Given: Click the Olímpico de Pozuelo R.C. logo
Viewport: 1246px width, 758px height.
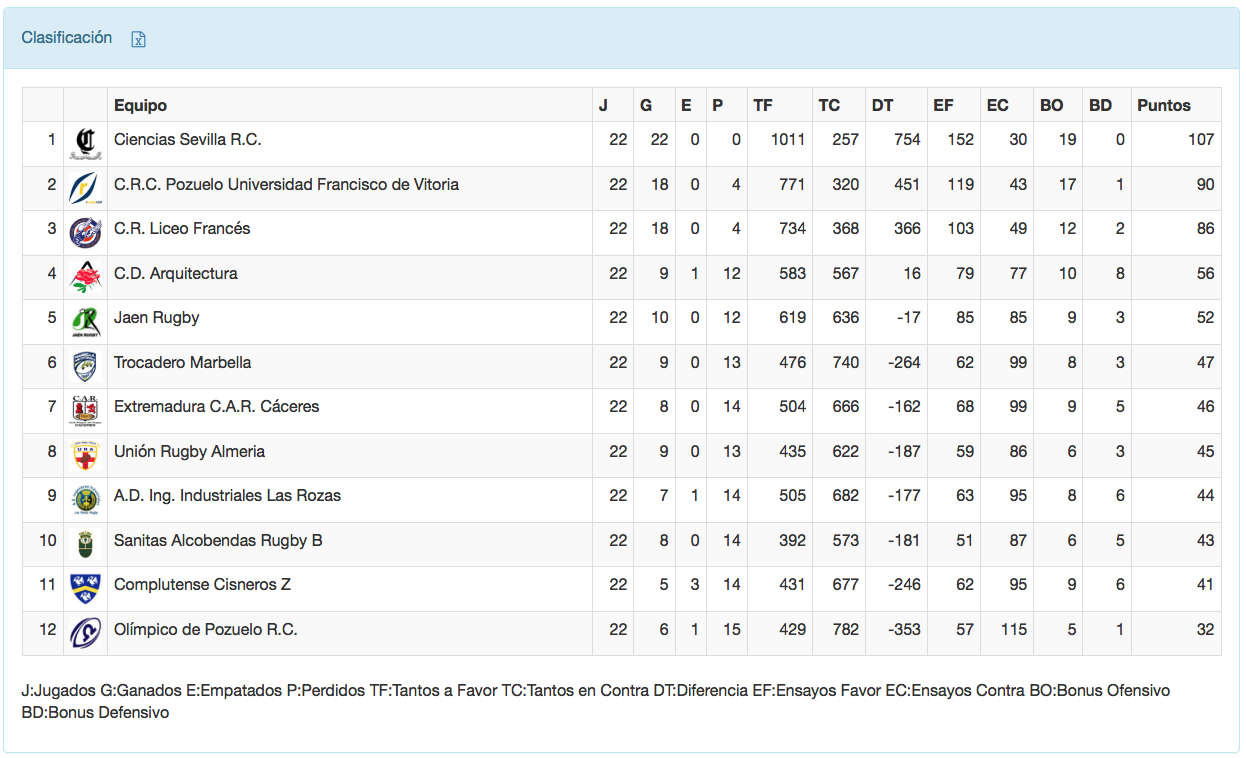Looking at the screenshot, I should (85, 632).
